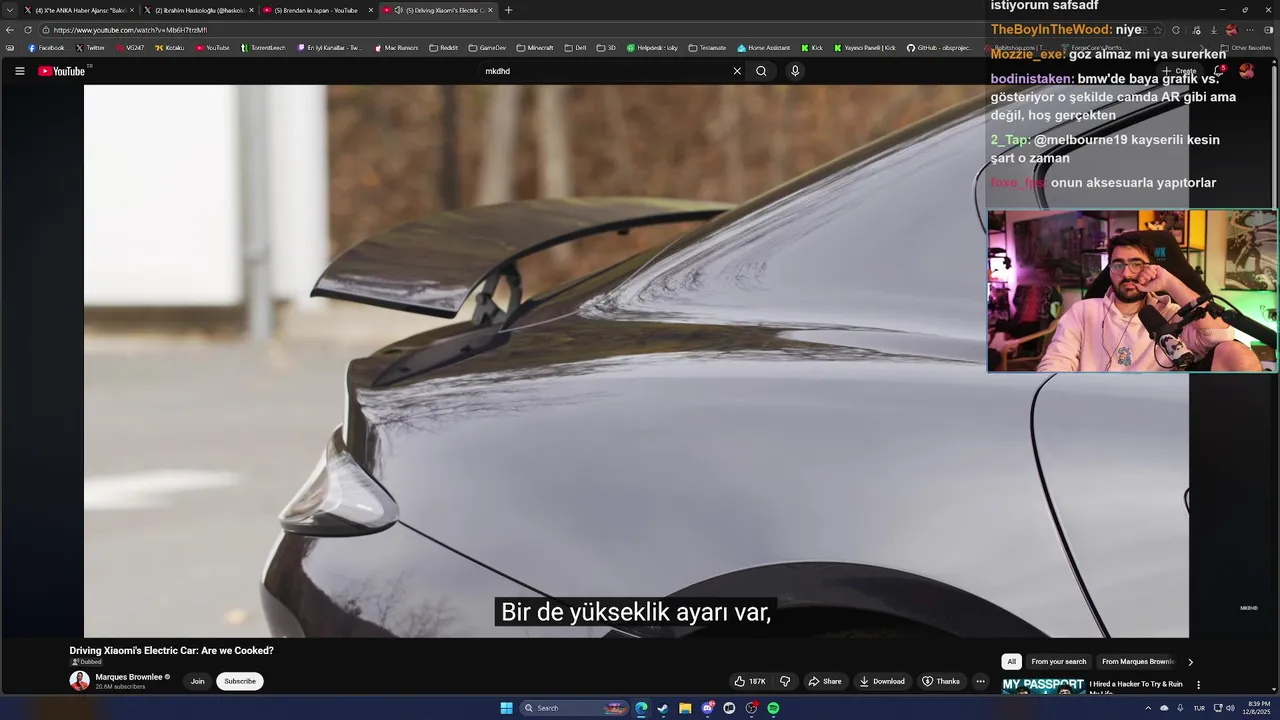Screen dimensions: 1280x720
Task: Show hidden system tray icons chevron
Action: click(1148, 708)
